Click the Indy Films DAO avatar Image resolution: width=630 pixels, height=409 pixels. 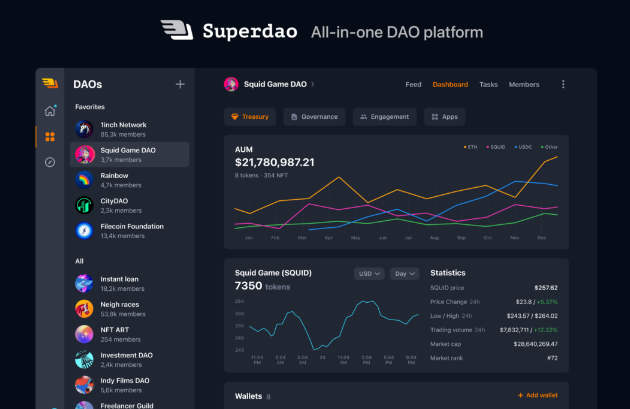tap(84, 385)
